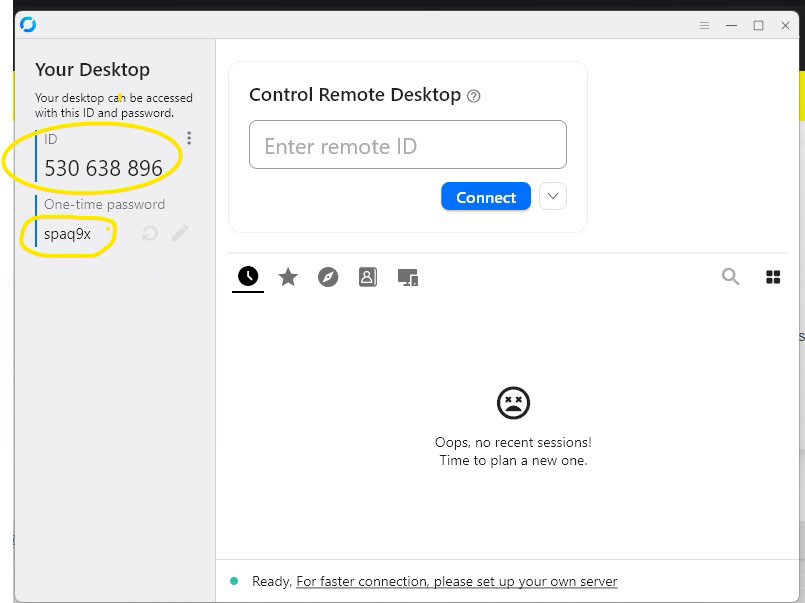Refresh the one-time password
Screen dimensions: 805x603
click(x=151, y=232)
